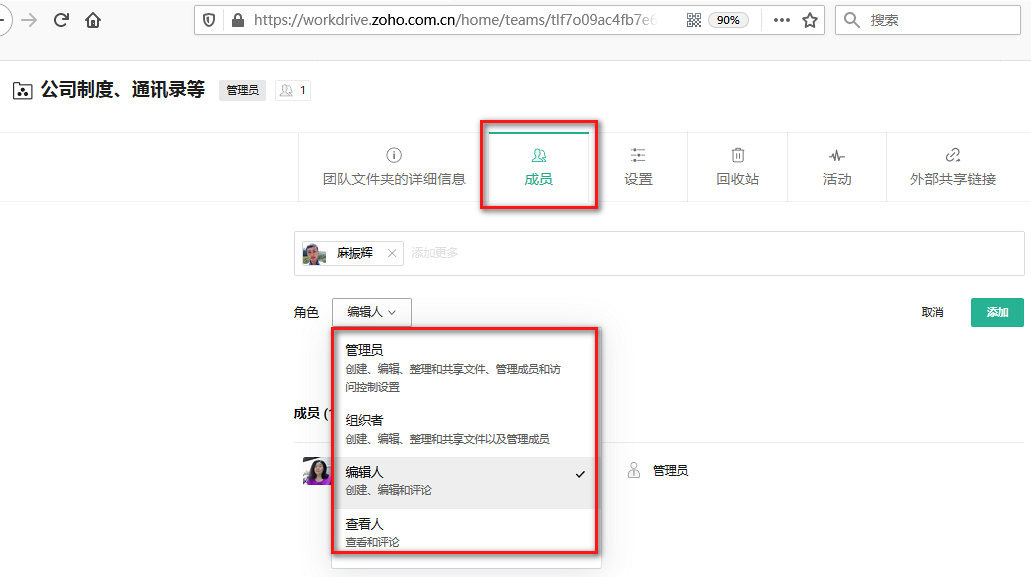Image resolution: width=1031 pixels, height=577 pixels.
Task: Click the member count icon showing 1
Action: [291, 89]
